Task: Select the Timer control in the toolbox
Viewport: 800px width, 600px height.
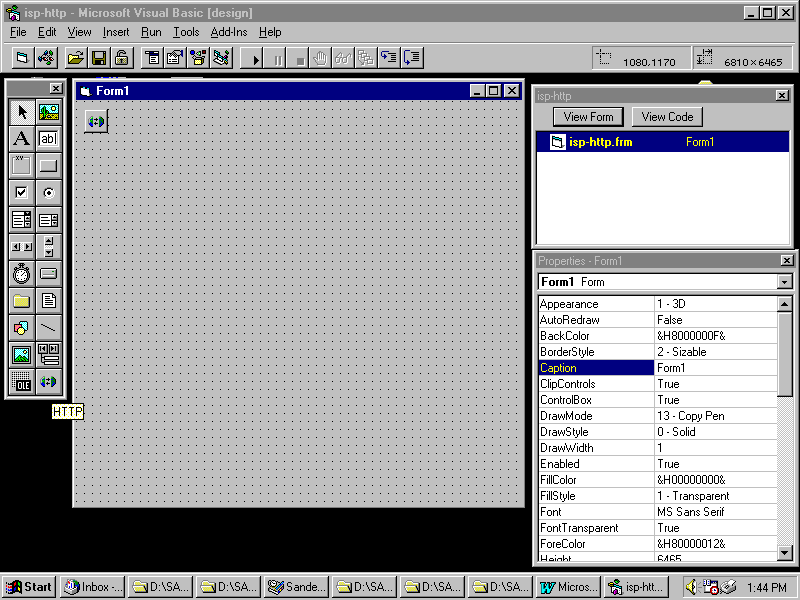Action: point(21,273)
